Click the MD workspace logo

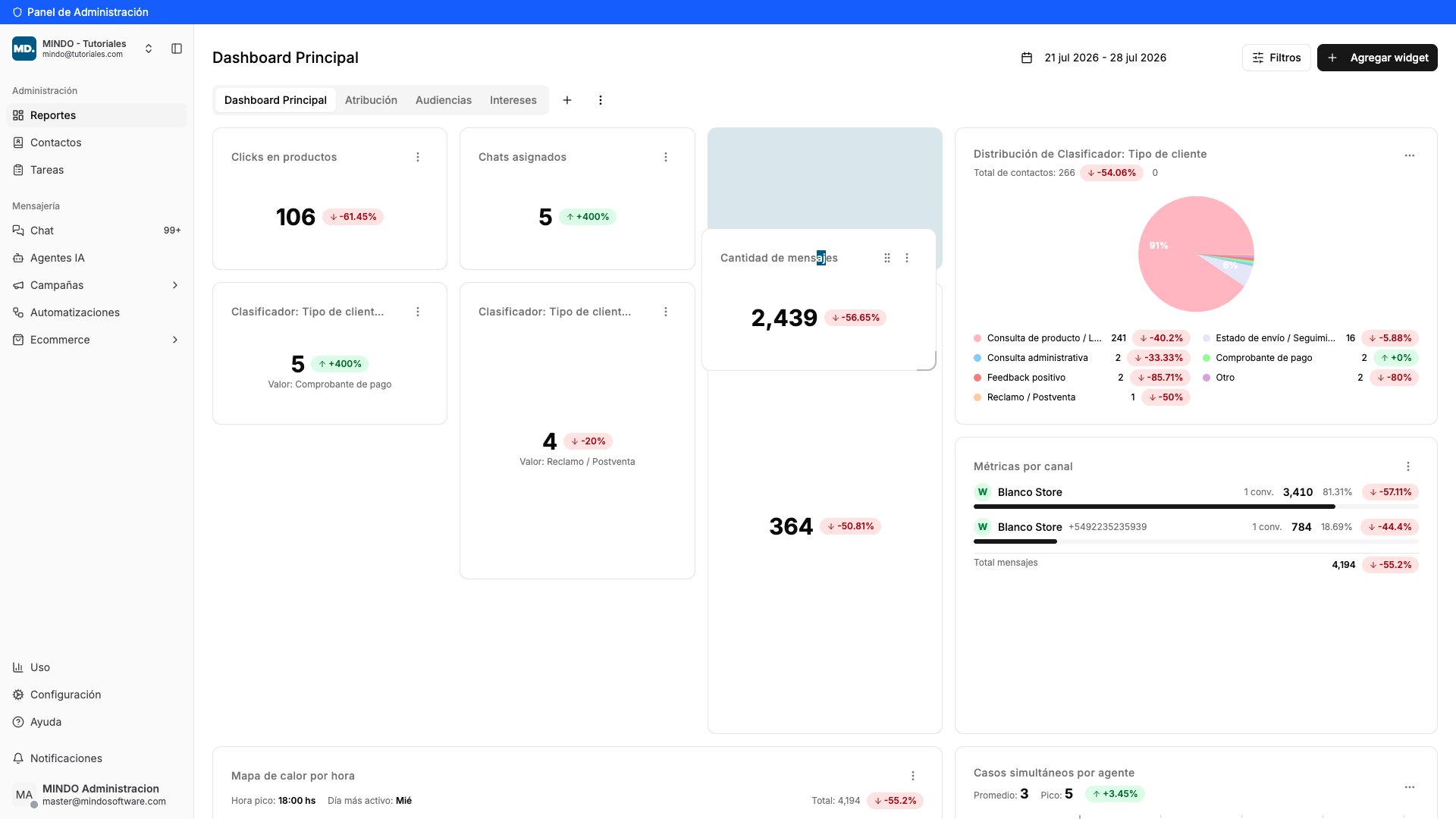[x=24, y=49]
